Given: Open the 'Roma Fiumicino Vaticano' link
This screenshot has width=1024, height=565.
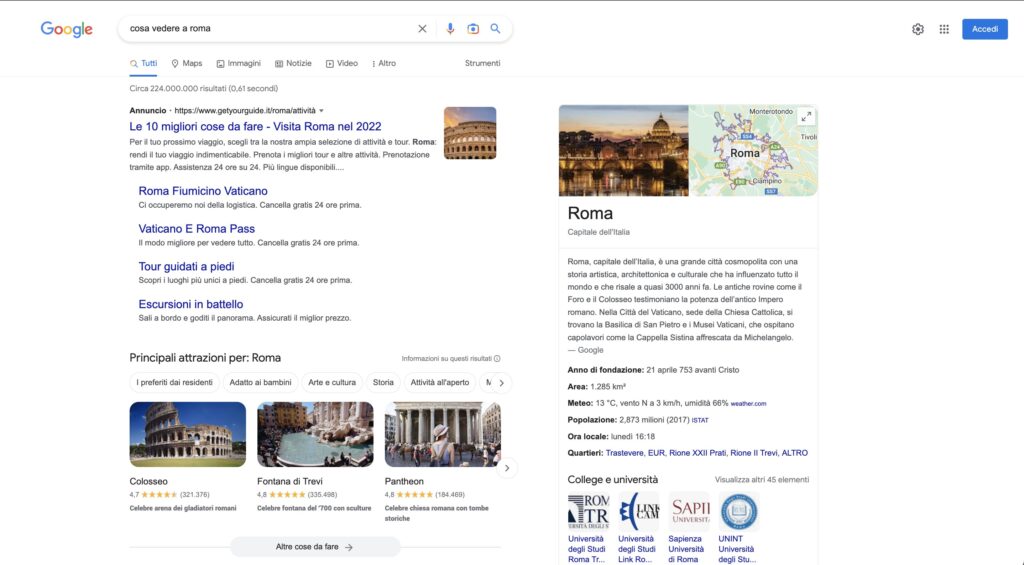Looking at the screenshot, I should (203, 191).
